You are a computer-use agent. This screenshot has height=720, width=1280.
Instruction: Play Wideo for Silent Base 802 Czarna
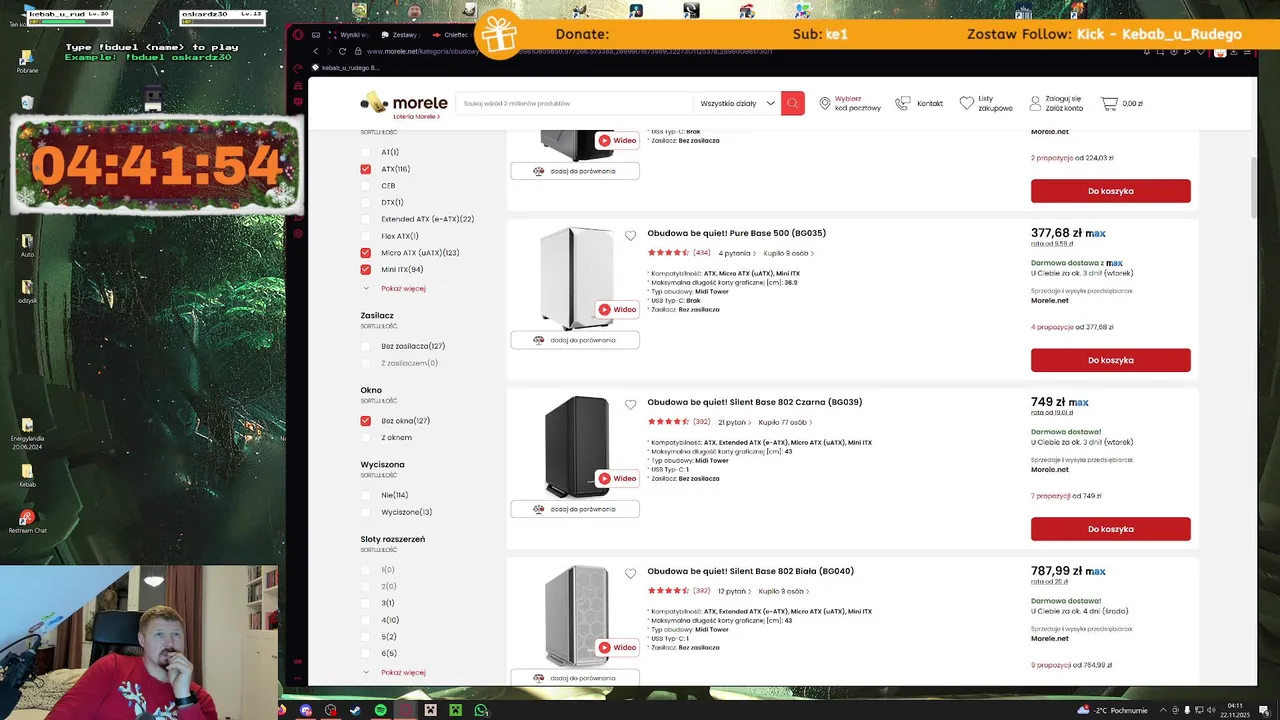coord(617,478)
